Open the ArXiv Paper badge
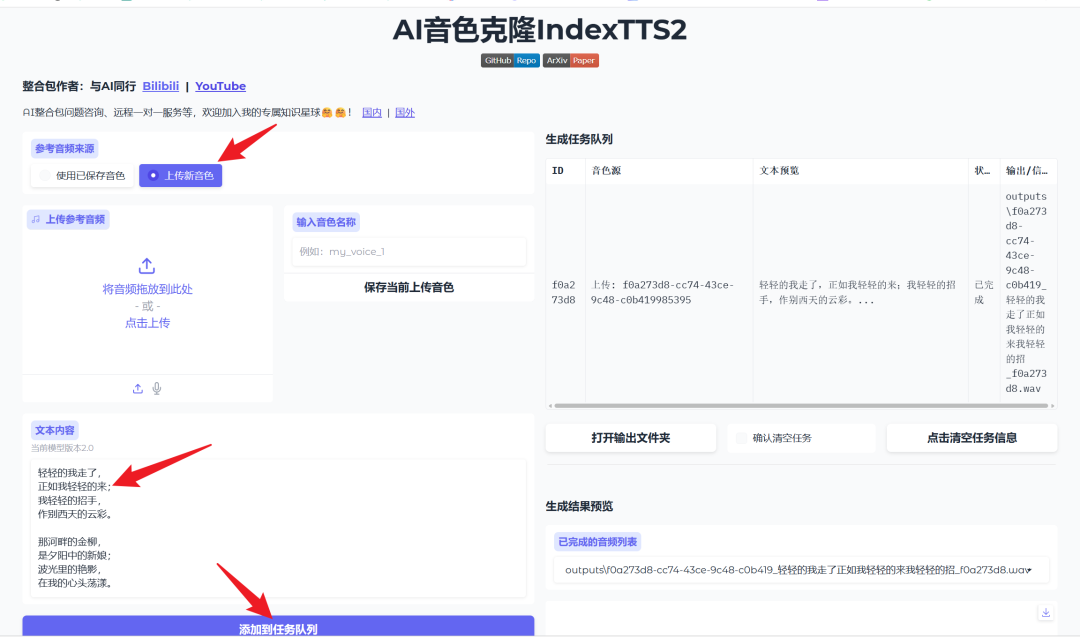1080x638 pixels. (571, 60)
